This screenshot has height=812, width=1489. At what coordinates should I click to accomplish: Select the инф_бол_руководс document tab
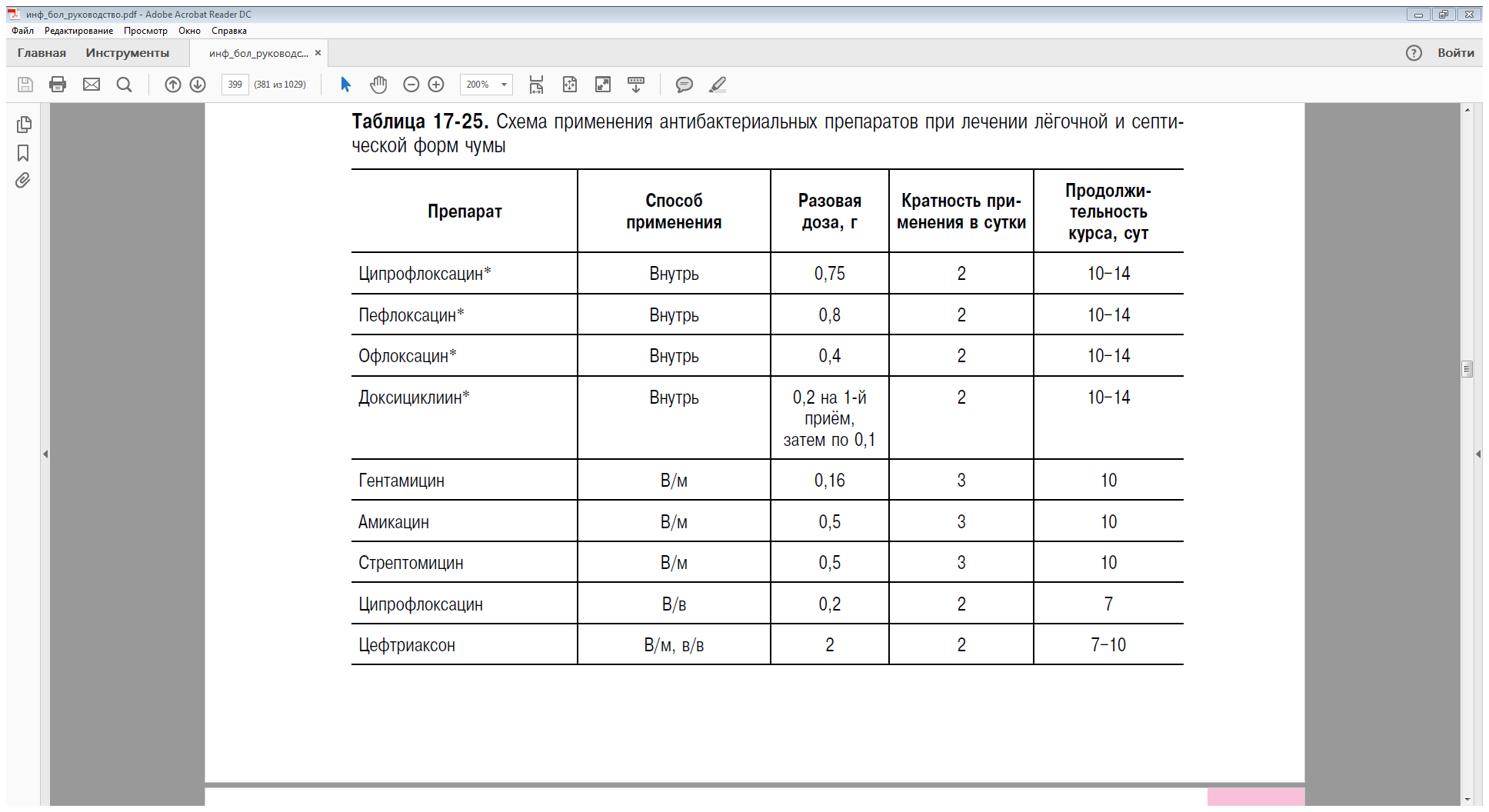(258, 53)
